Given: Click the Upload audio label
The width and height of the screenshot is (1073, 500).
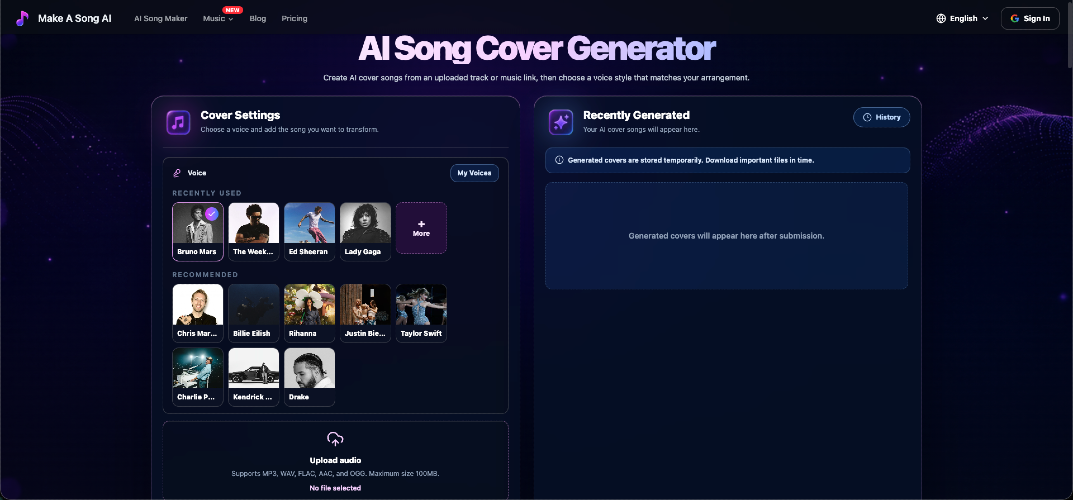Looking at the screenshot, I should 335,460.
